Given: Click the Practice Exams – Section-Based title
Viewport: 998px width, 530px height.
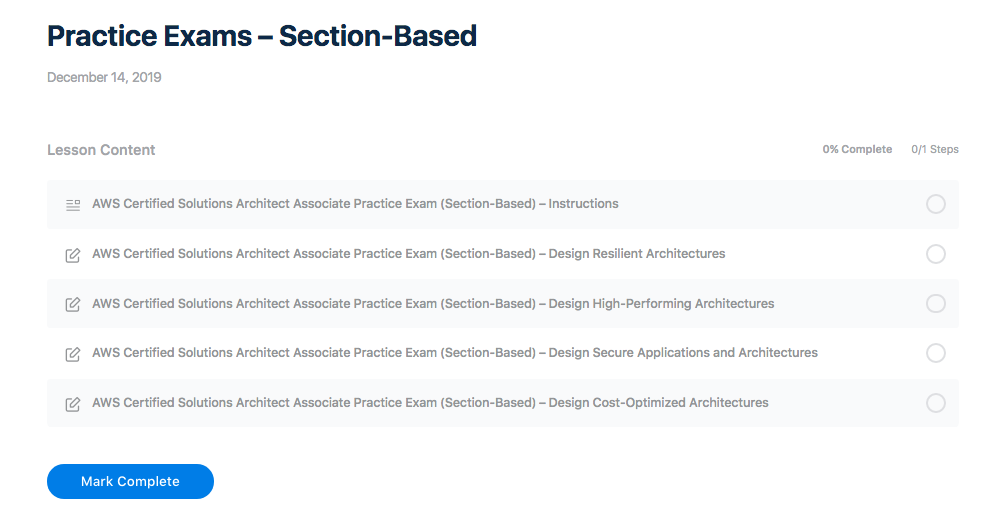Looking at the screenshot, I should pos(262,36).
